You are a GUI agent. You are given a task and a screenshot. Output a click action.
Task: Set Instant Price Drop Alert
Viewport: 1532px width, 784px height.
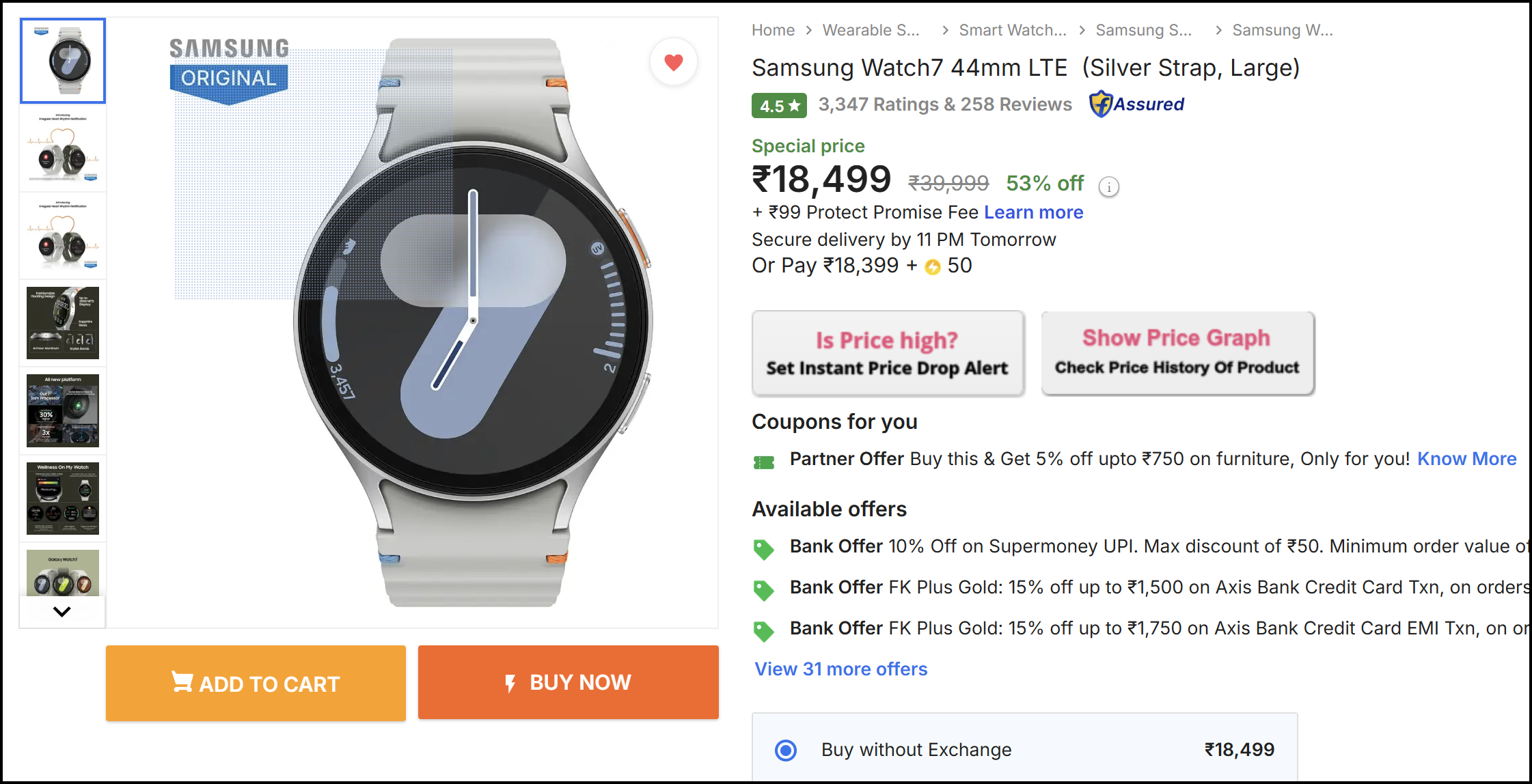pyautogui.click(x=888, y=354)
